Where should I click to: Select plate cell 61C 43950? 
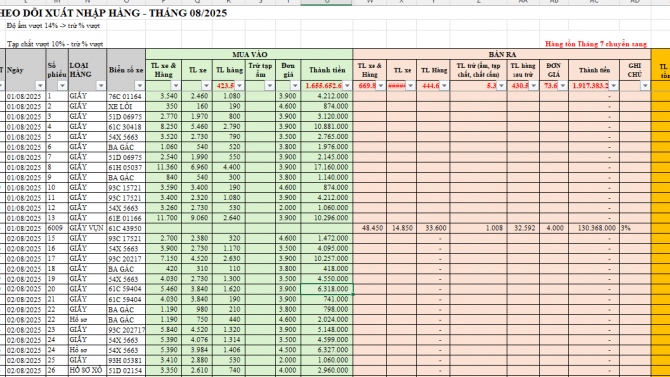pyautogui.click(x=126, y=228)
